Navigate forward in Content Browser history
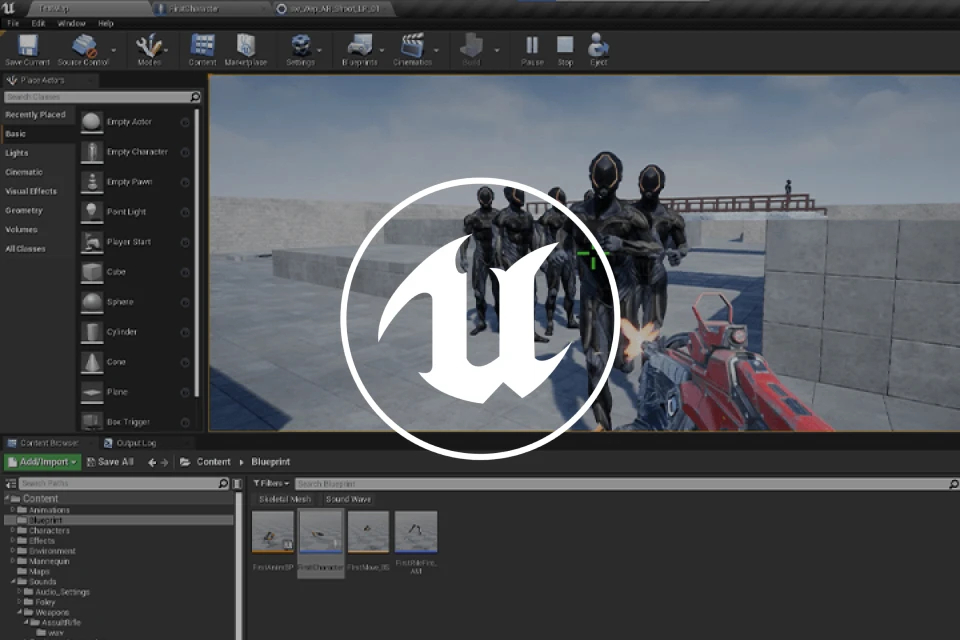 click(x=164, y=462)
